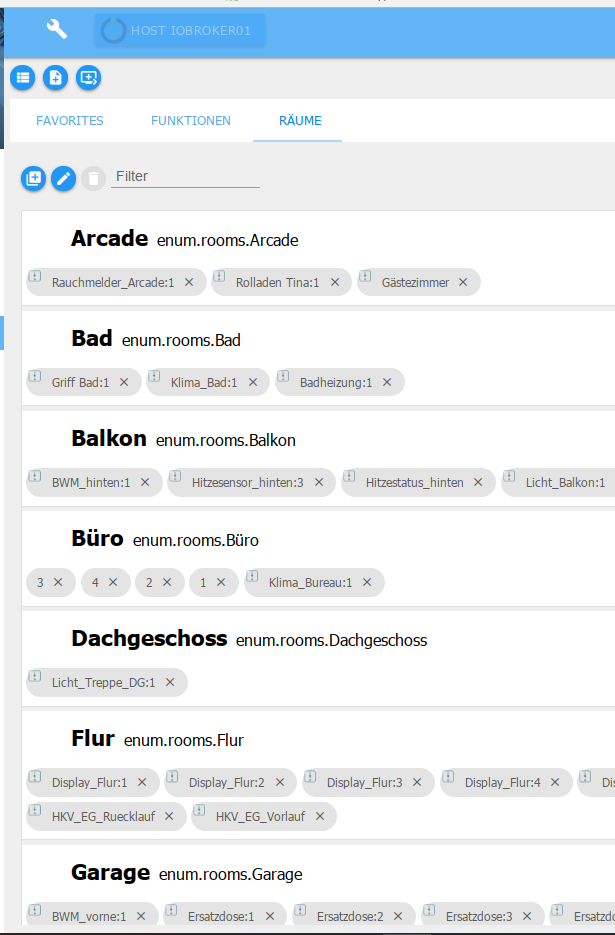Image resolution: width=615 pixels, height=935 pixels.
Task: Switch to the Favorites tab
Action: point(70,120)
